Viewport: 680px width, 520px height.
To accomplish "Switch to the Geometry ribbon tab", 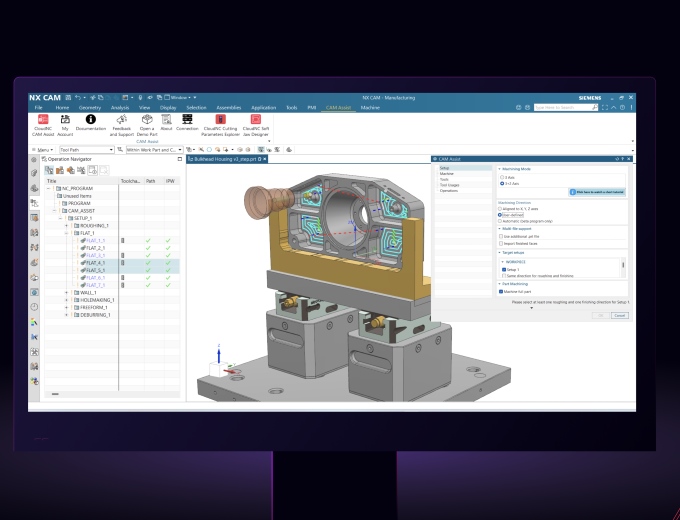I will (x=90, y=108).
